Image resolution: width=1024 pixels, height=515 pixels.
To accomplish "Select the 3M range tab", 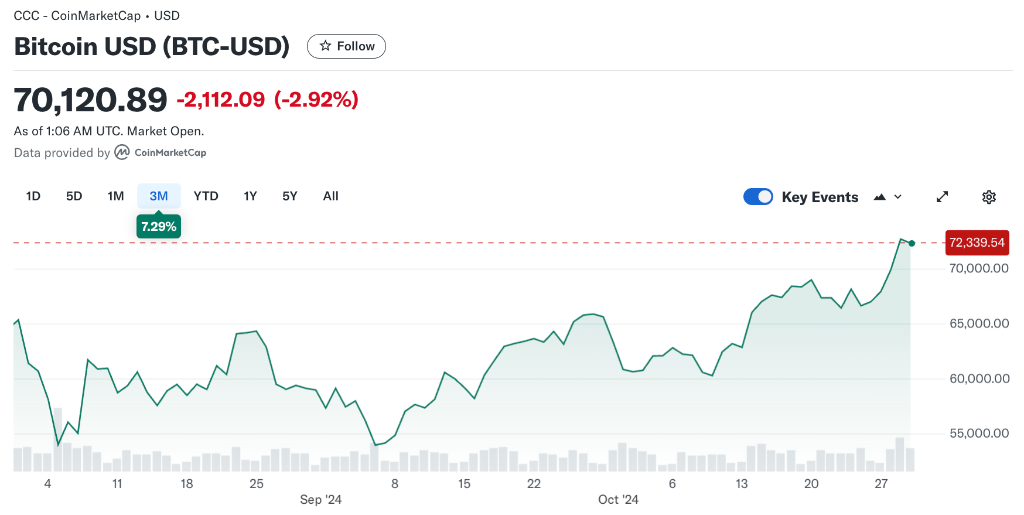I will pos(159,196).
